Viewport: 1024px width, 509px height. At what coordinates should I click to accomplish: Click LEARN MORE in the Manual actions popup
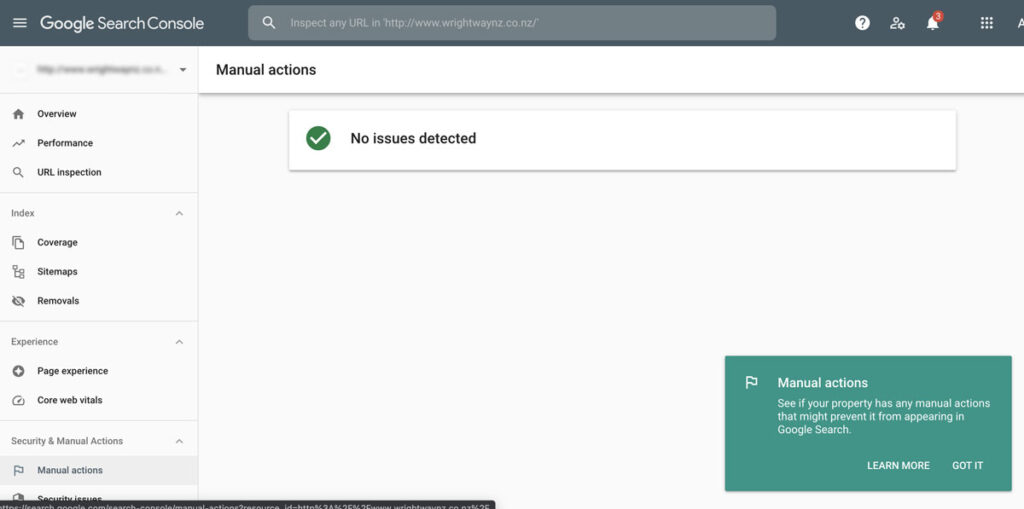898,466
